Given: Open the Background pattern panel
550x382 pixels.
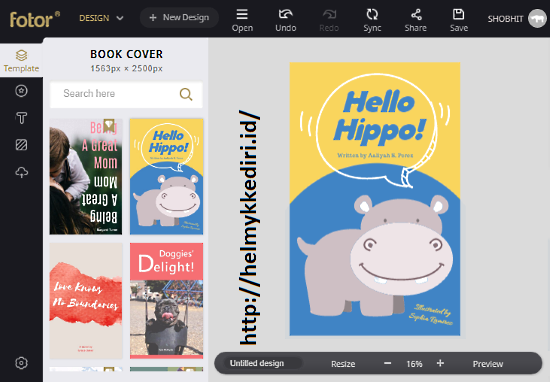Looking at the screenshot, I should click(21, 145).
